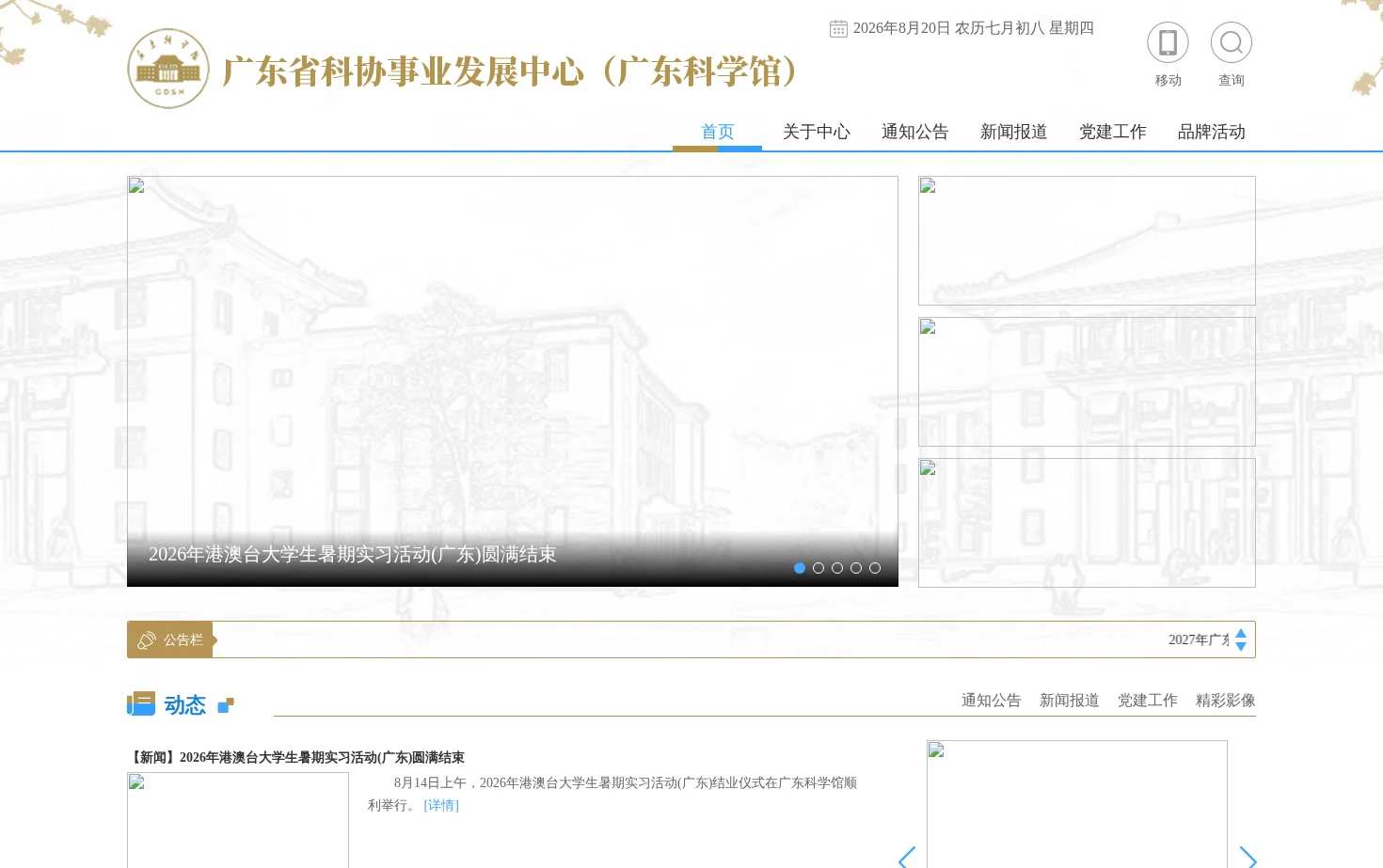Click the Guangdong Science Center round logo
1383x868 pixels.
pos(168,69)
